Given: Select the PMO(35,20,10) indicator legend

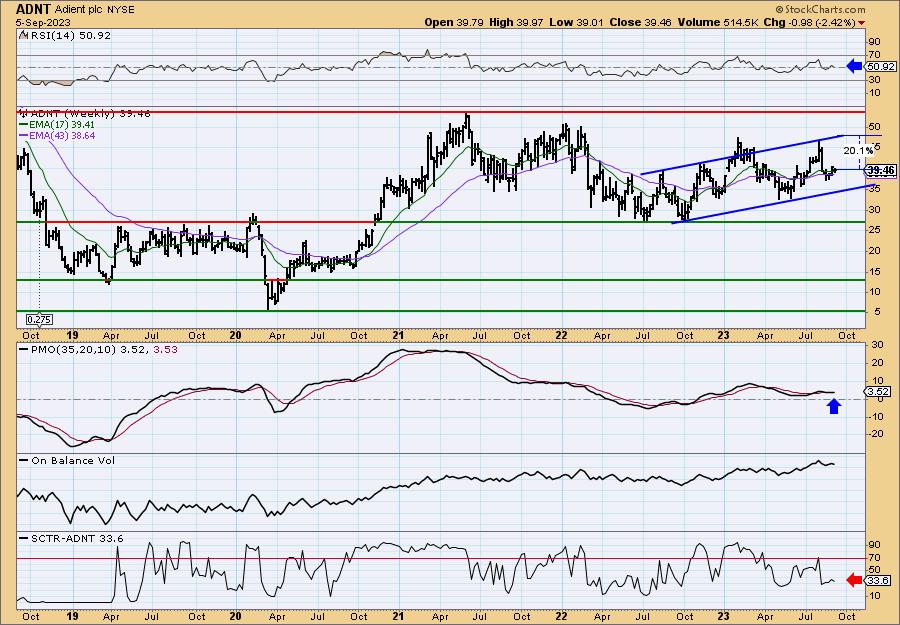Looking at the screenshot, I should click(99, 348).
